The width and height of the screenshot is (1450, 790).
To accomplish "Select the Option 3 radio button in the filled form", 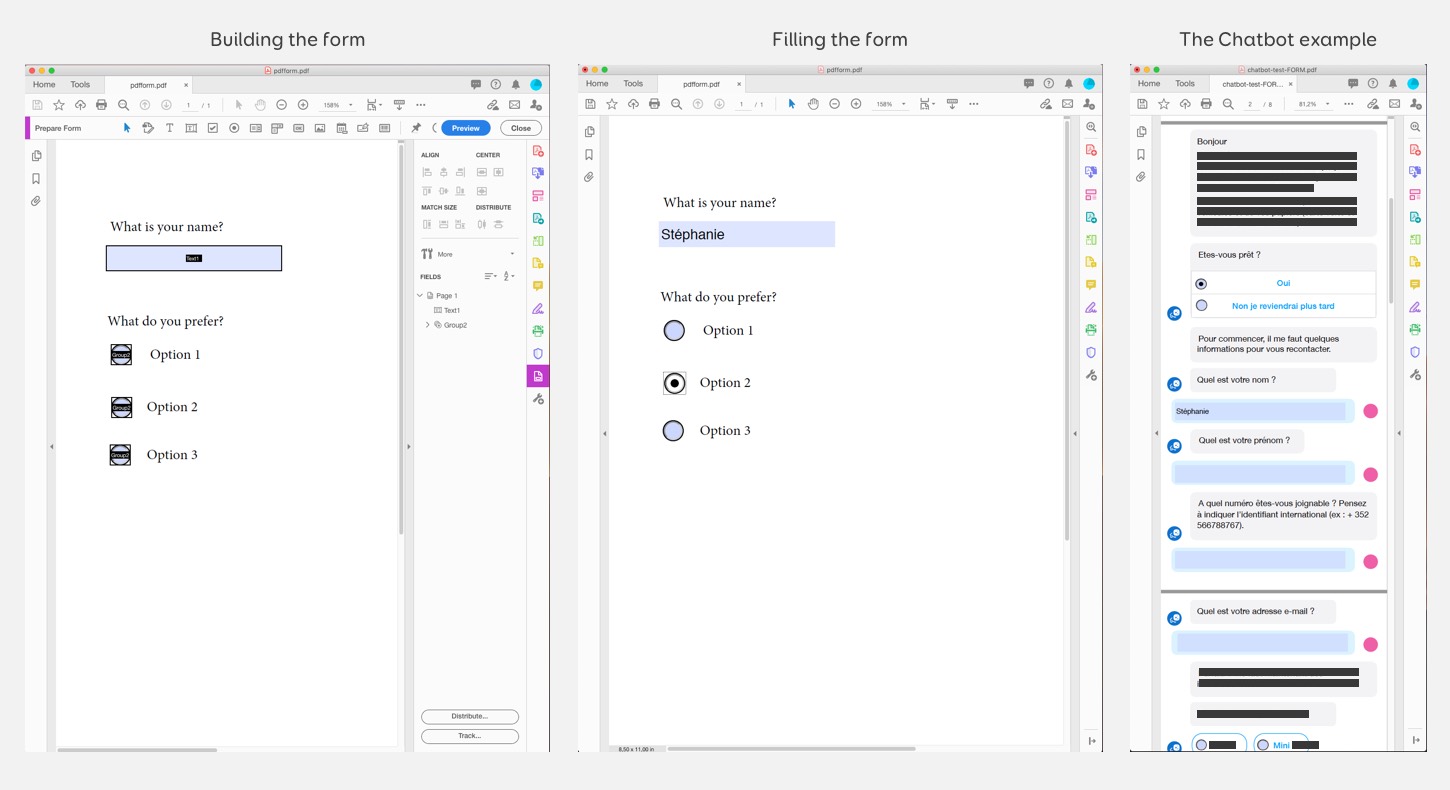I will pos(674,431).
